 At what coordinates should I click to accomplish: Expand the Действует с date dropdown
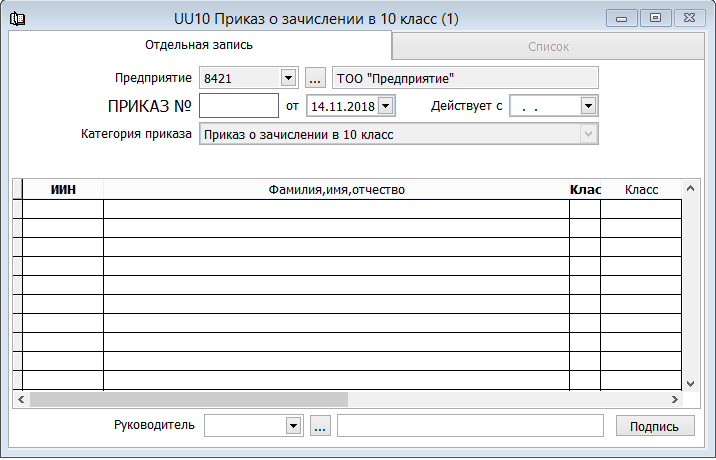[588, 106]
